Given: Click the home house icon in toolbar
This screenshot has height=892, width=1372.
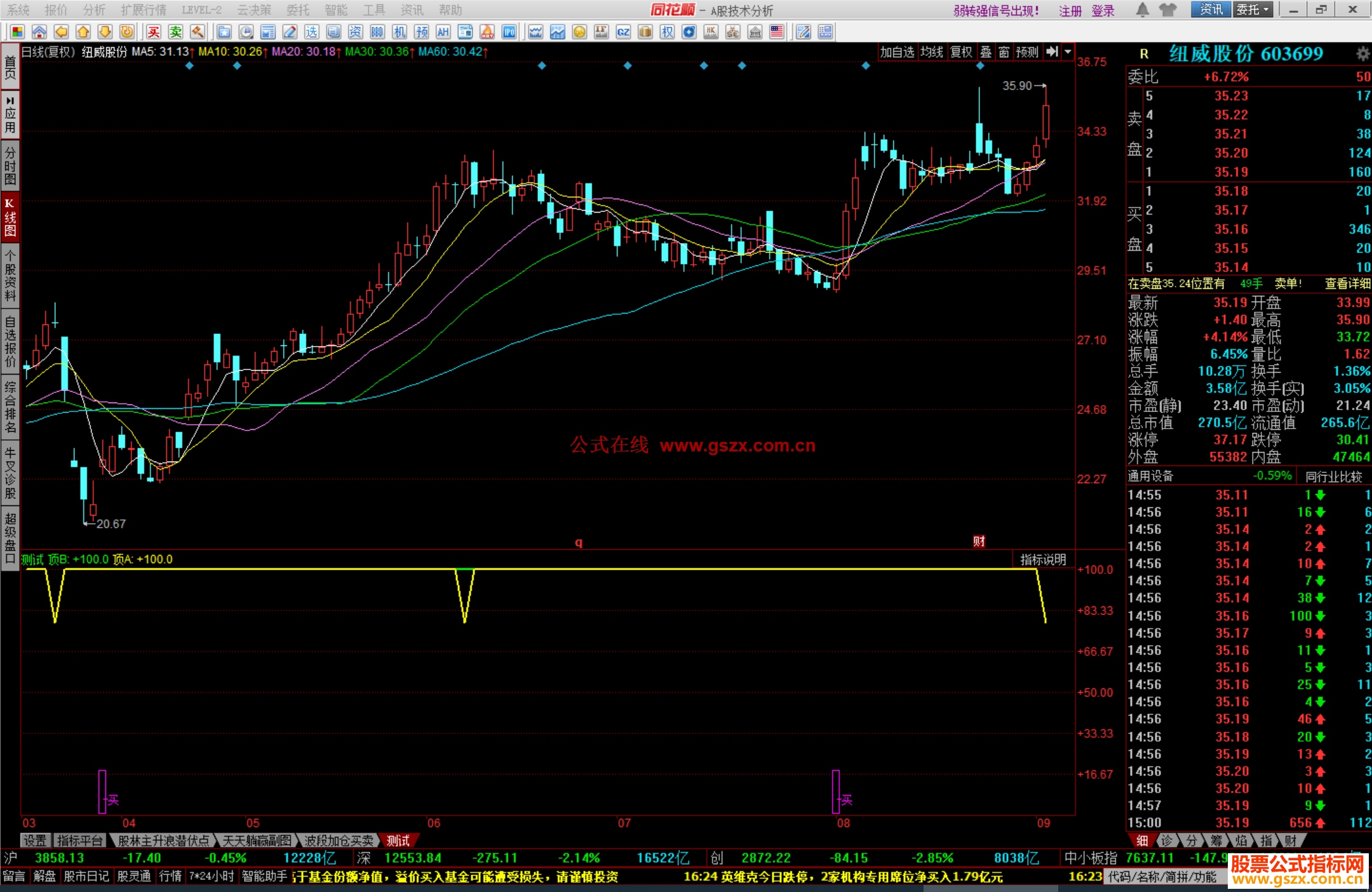Looking at the screenshot, I should [x=39, y=32].
